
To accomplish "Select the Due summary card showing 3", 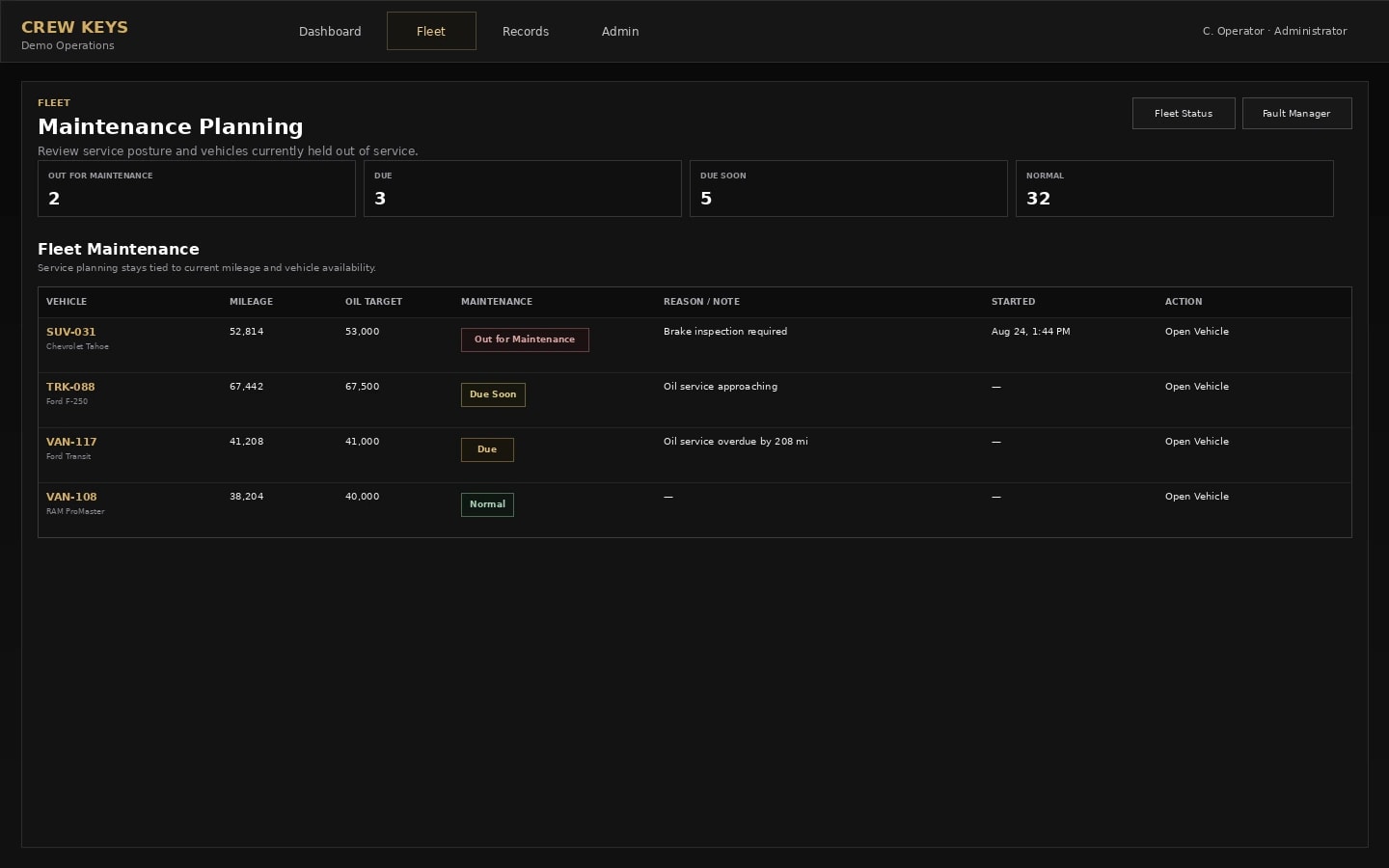I will pyautogui.click(x=523, y=188).
